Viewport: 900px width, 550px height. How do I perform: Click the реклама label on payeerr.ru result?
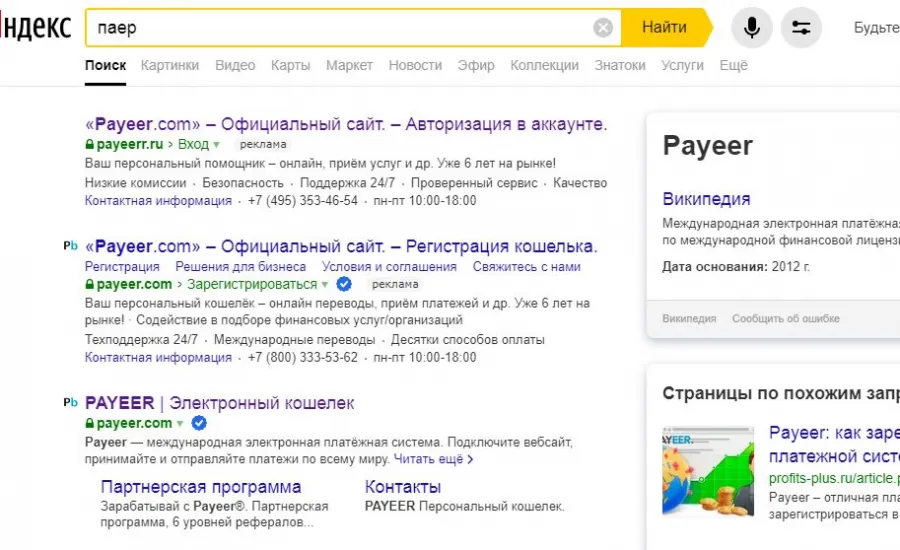pyautogui.click(x=263, y=144)
